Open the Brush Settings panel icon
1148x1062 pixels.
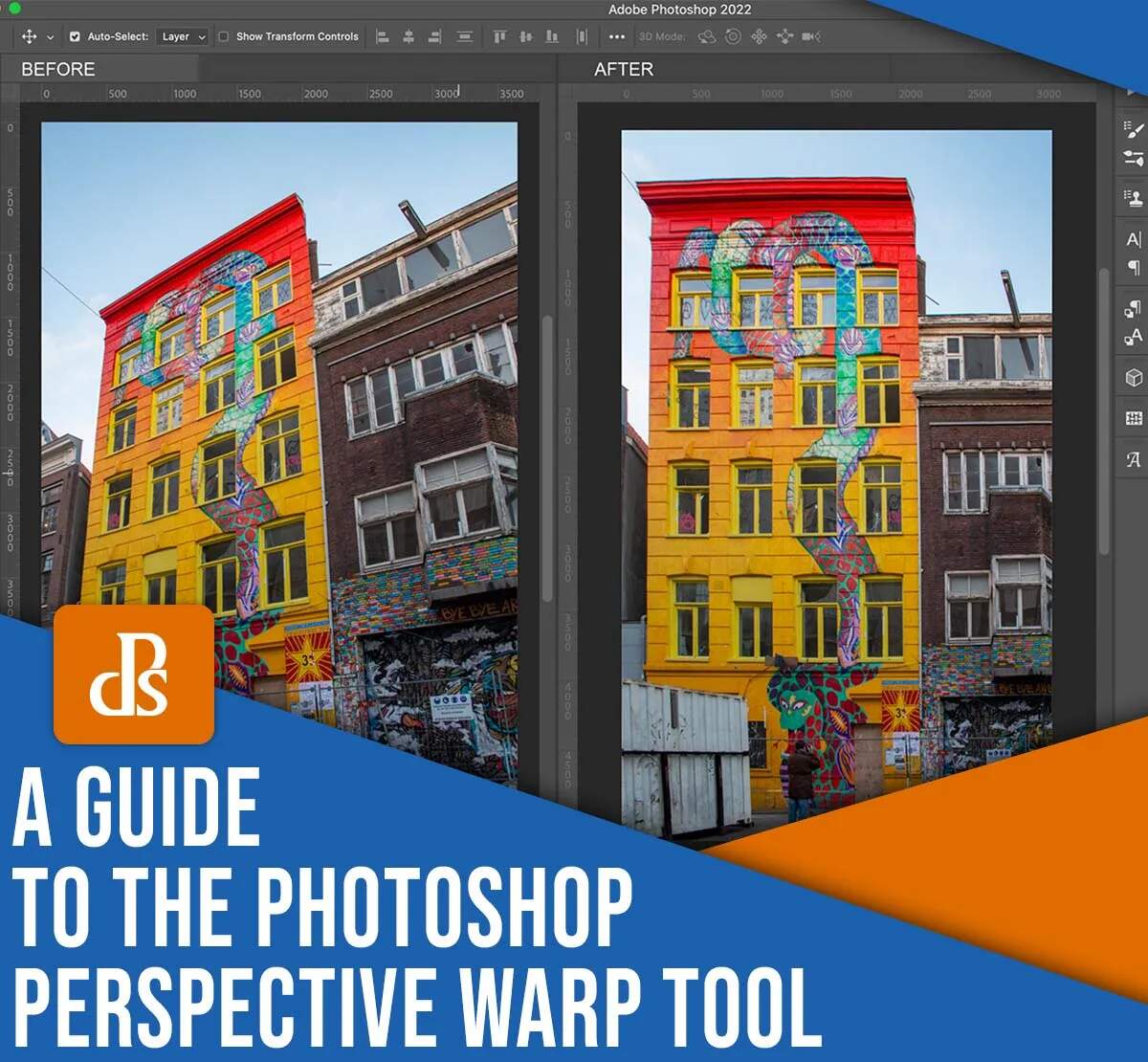(x=1134, y=129)
